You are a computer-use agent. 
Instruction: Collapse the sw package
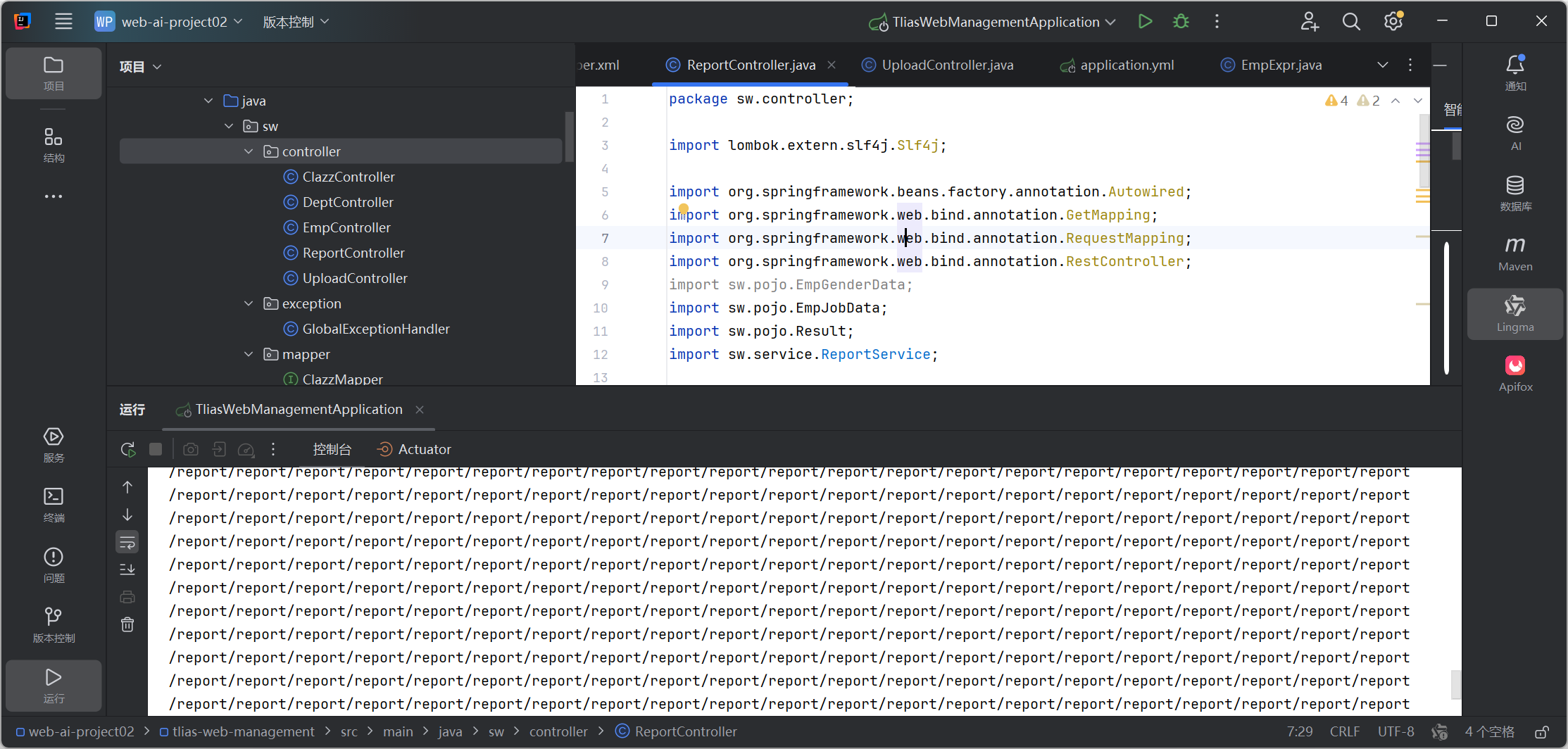(229, 126)
